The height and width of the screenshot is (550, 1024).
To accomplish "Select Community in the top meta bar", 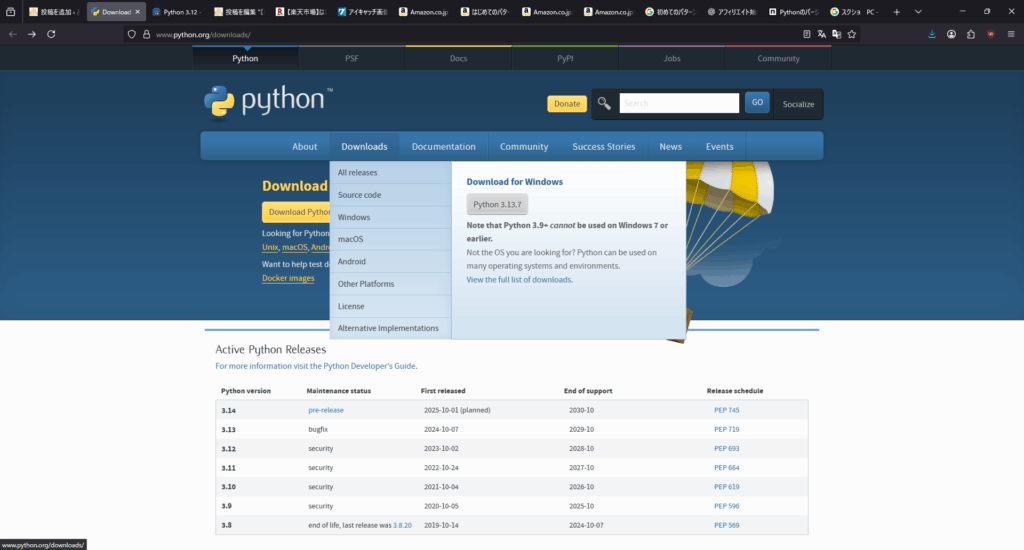I will pyautogui.click(x=778, y=58).
